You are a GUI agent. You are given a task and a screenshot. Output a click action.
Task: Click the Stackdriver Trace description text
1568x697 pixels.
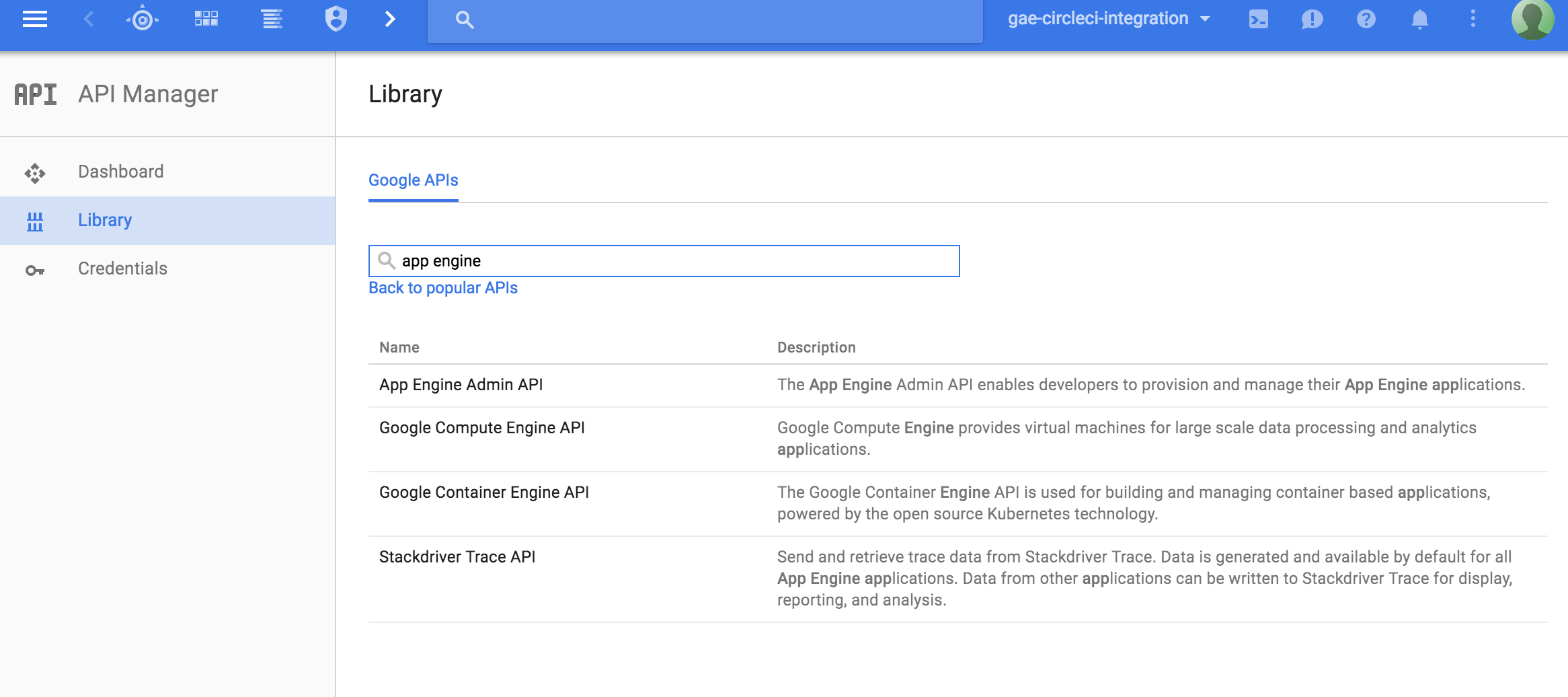click(1144, 579)
